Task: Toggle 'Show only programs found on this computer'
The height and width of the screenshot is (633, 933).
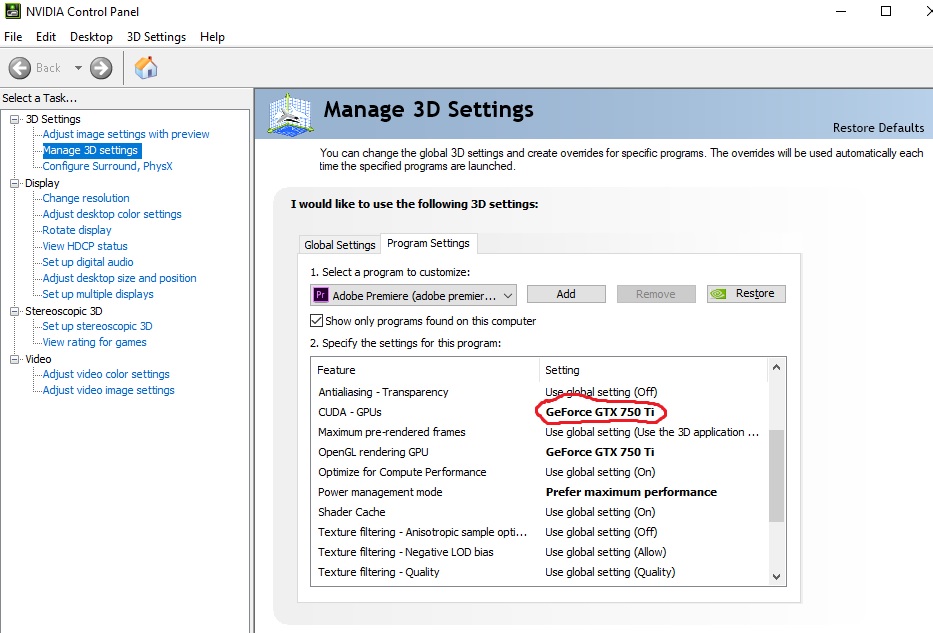Action: 317,321
